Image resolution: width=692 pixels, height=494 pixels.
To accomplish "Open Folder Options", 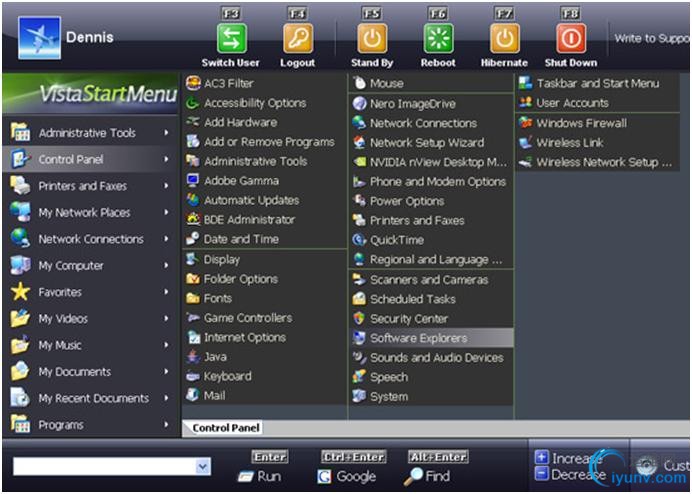I will 265,279.
